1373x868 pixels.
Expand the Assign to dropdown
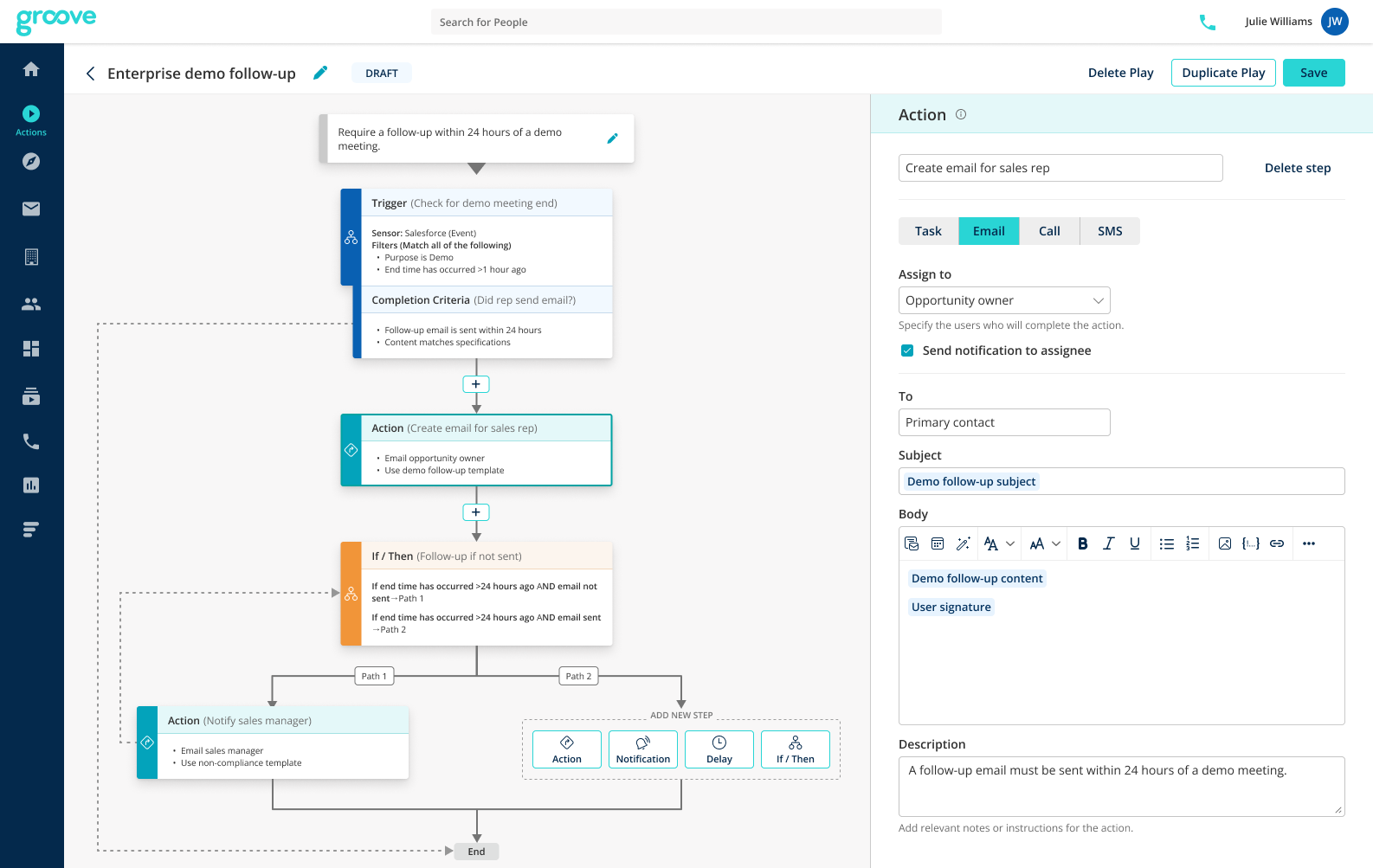coord(1004,300)
